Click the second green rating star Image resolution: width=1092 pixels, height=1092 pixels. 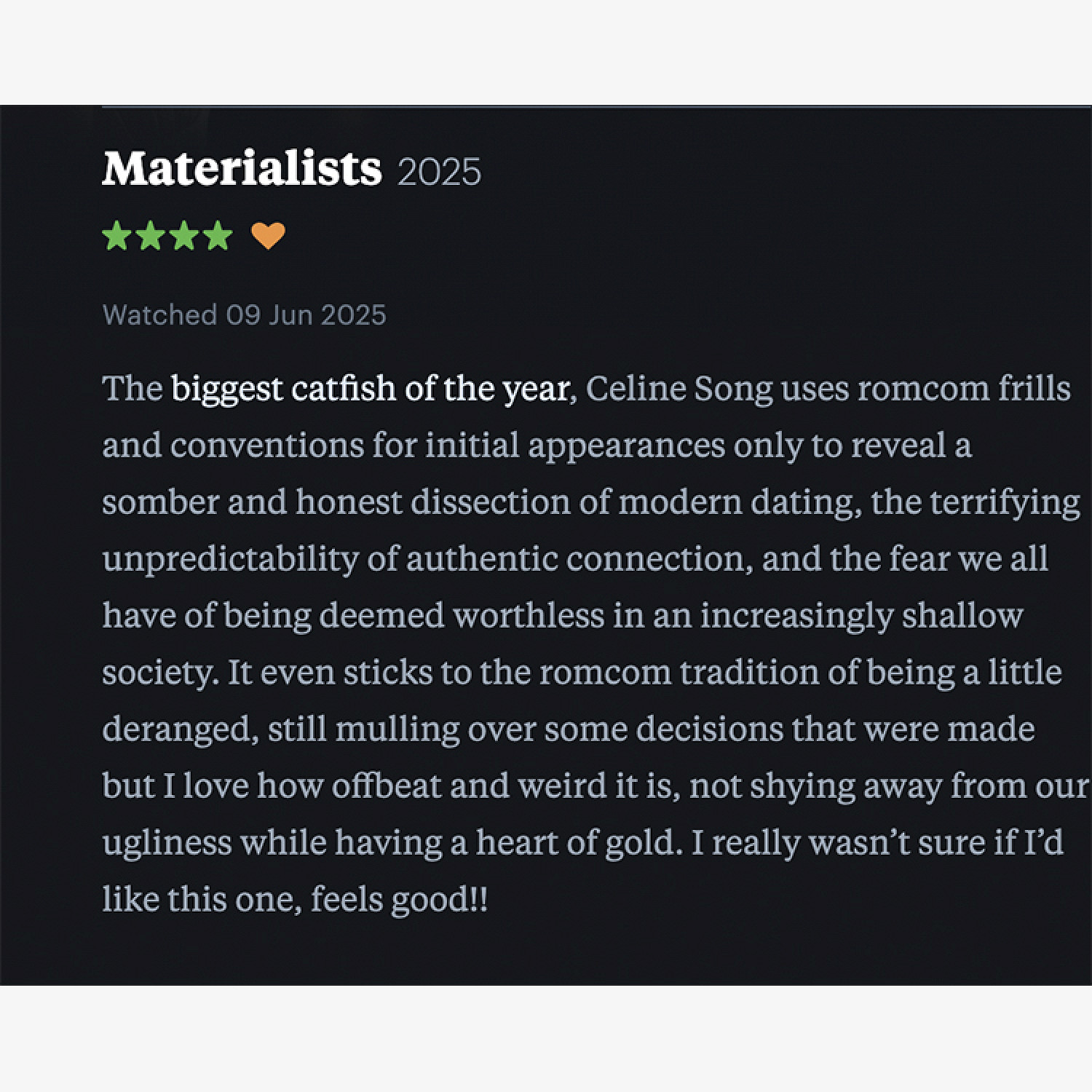(150, 236)
